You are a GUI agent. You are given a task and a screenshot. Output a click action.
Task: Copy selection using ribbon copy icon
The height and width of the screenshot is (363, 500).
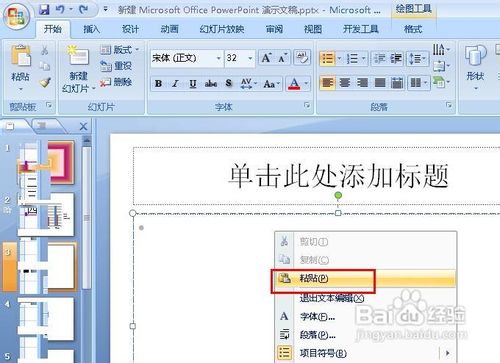point(45,66)
